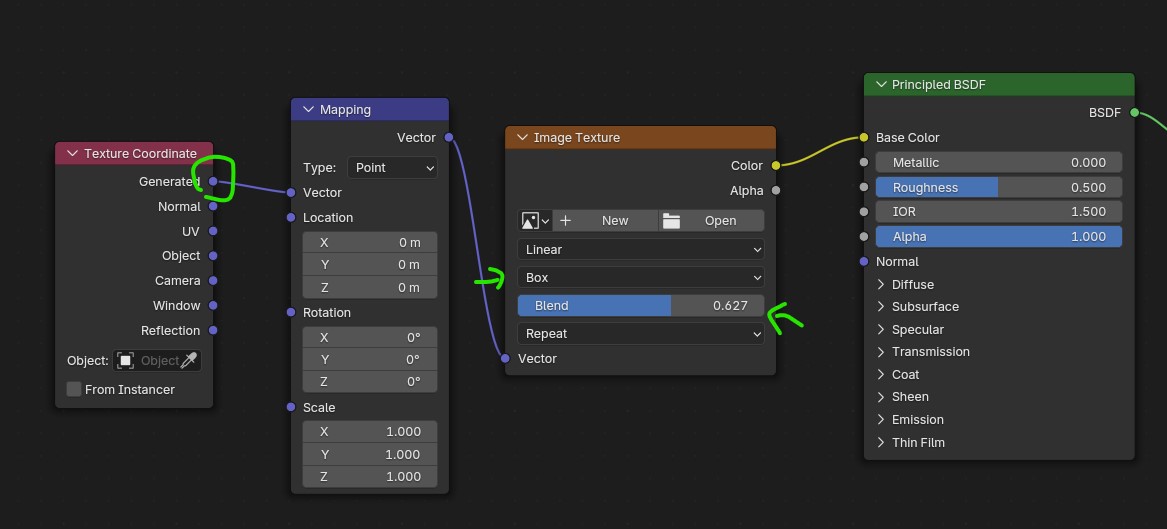Open the image browse dropdown icon
This screenshot has width=1167, height=529.
pos(534,220)
